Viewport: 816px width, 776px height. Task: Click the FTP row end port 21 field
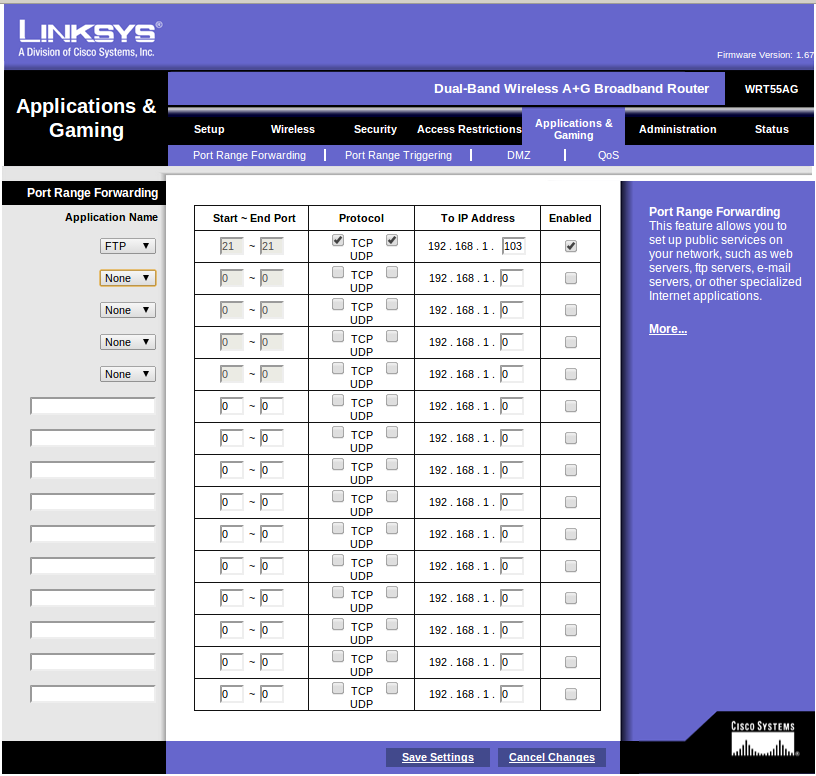click(272, 246)
